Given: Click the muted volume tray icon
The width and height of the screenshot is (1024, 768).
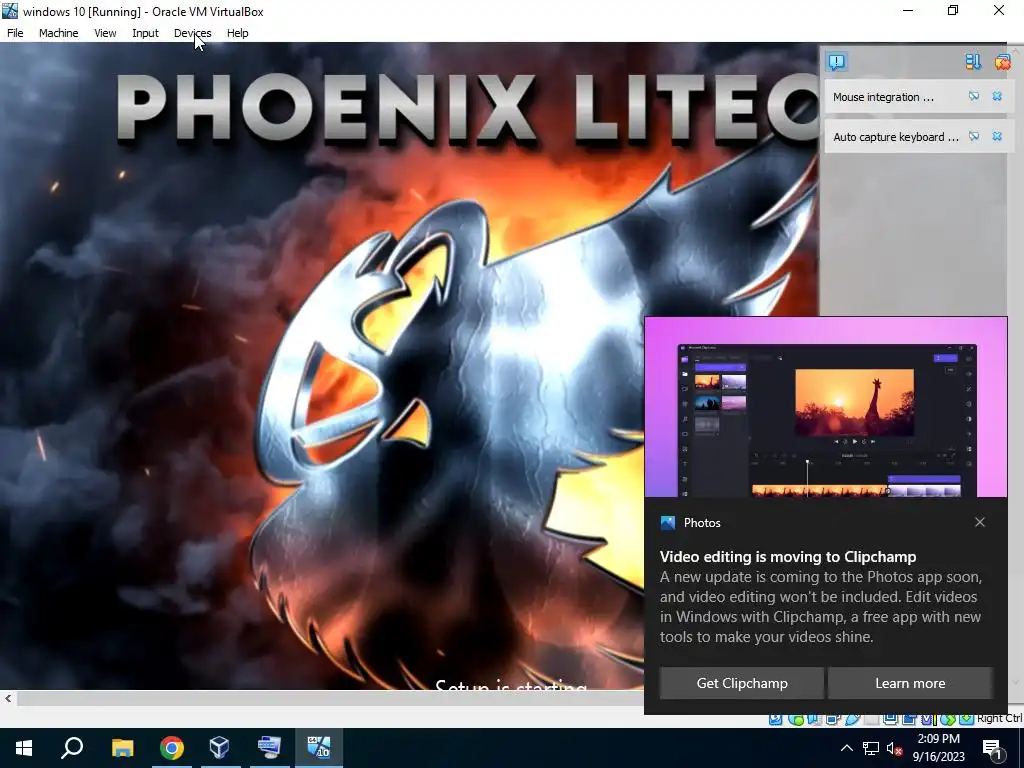Looking at the screenshot, I should (x=894, y=748).
